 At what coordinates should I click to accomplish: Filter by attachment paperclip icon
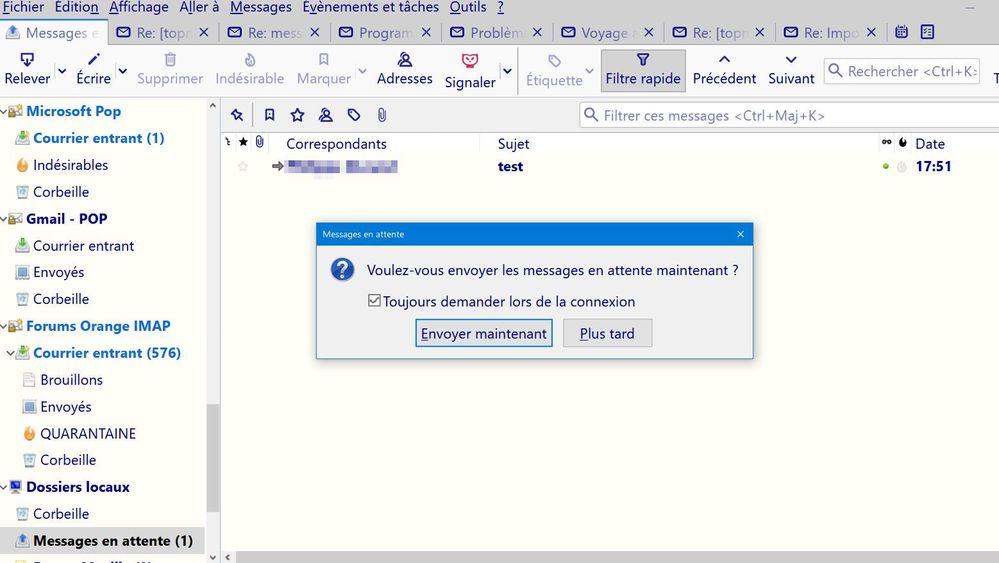tap(382, 115)
